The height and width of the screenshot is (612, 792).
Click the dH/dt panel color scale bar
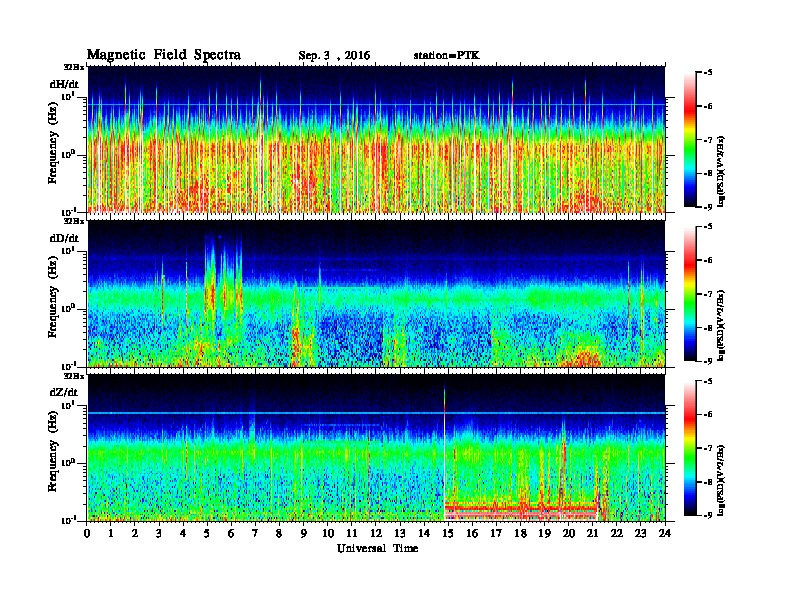(x=690, y=139)
